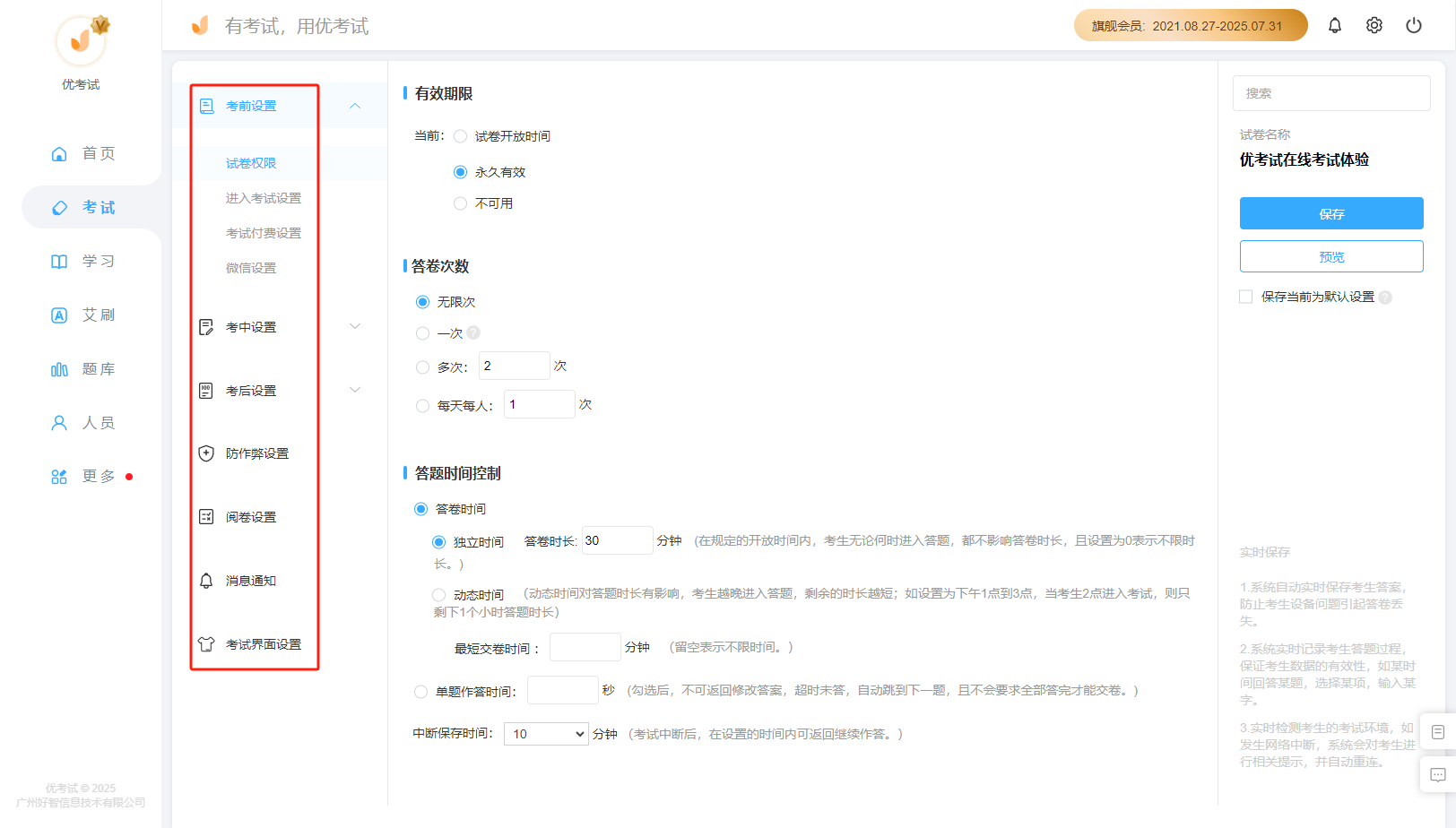1456x828 pixels.
Task: Check 保存当前为默认设置 checkbox
Action: pyautogui.click(x=1245, y=297)
